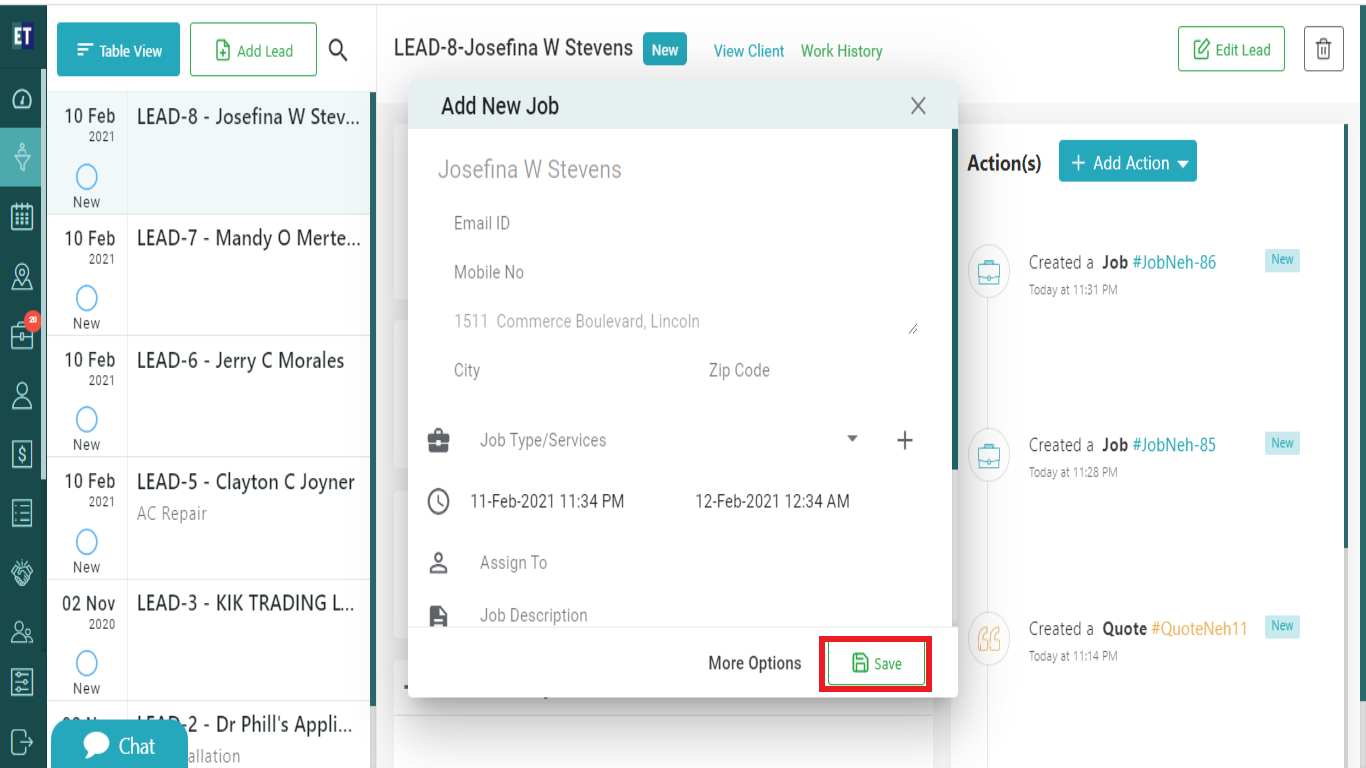The height and width of the screenshot is (768, 1366).
Task: Select LEAD-2 - Dr Phill's Appli row
Action: coord(208,734)
